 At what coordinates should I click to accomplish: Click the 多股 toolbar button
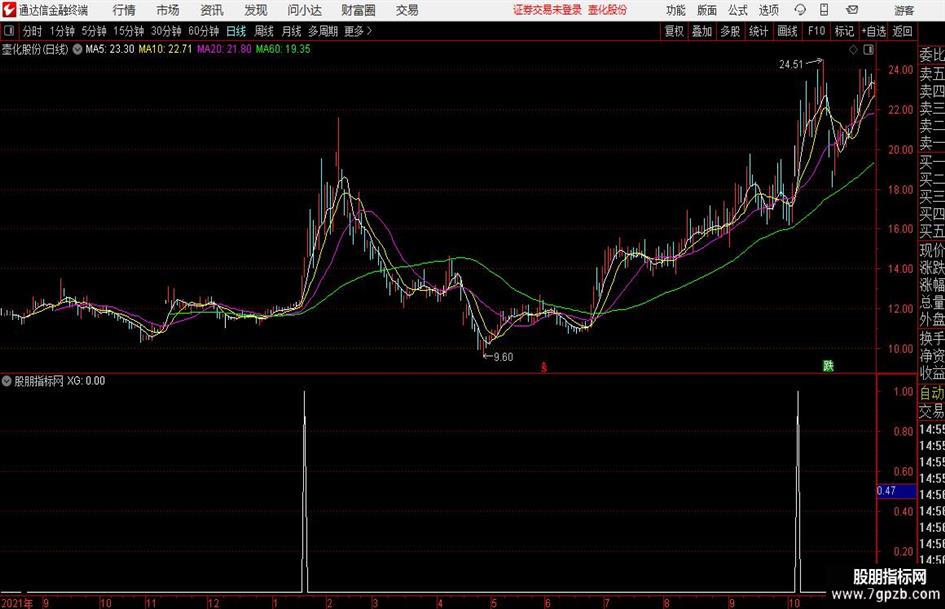730,31
